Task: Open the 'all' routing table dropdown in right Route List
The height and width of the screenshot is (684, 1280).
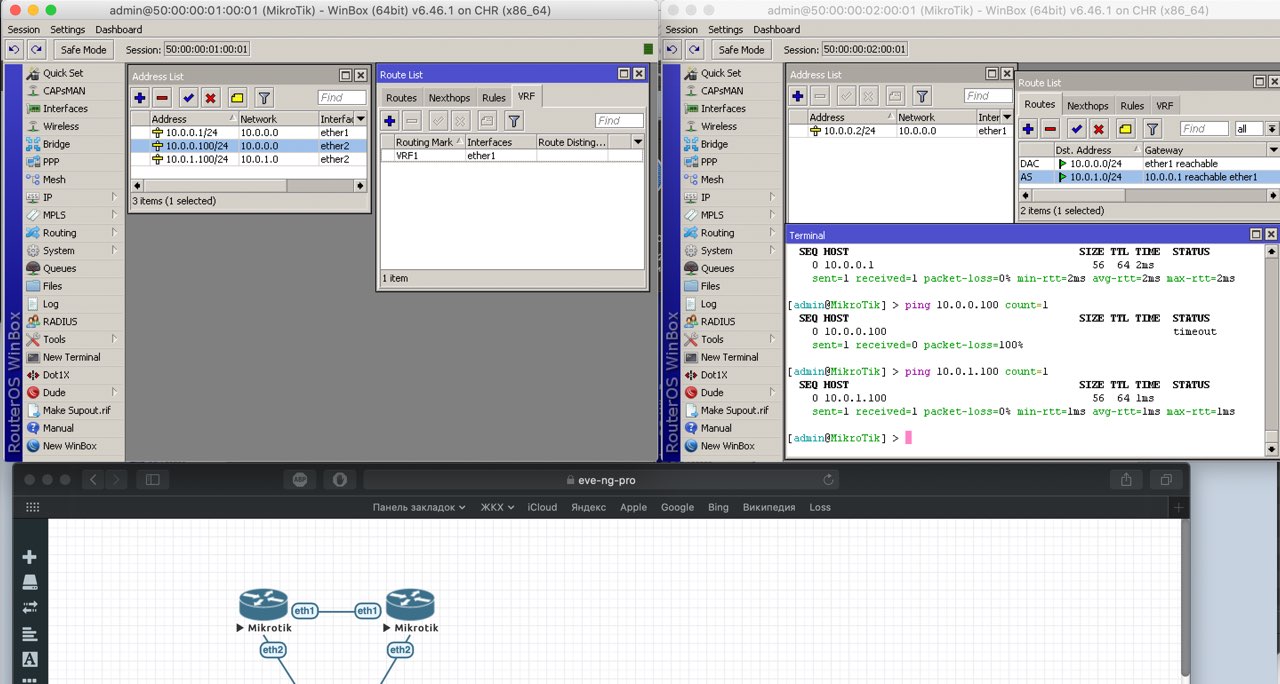Action: click(x=1271, y=129)
